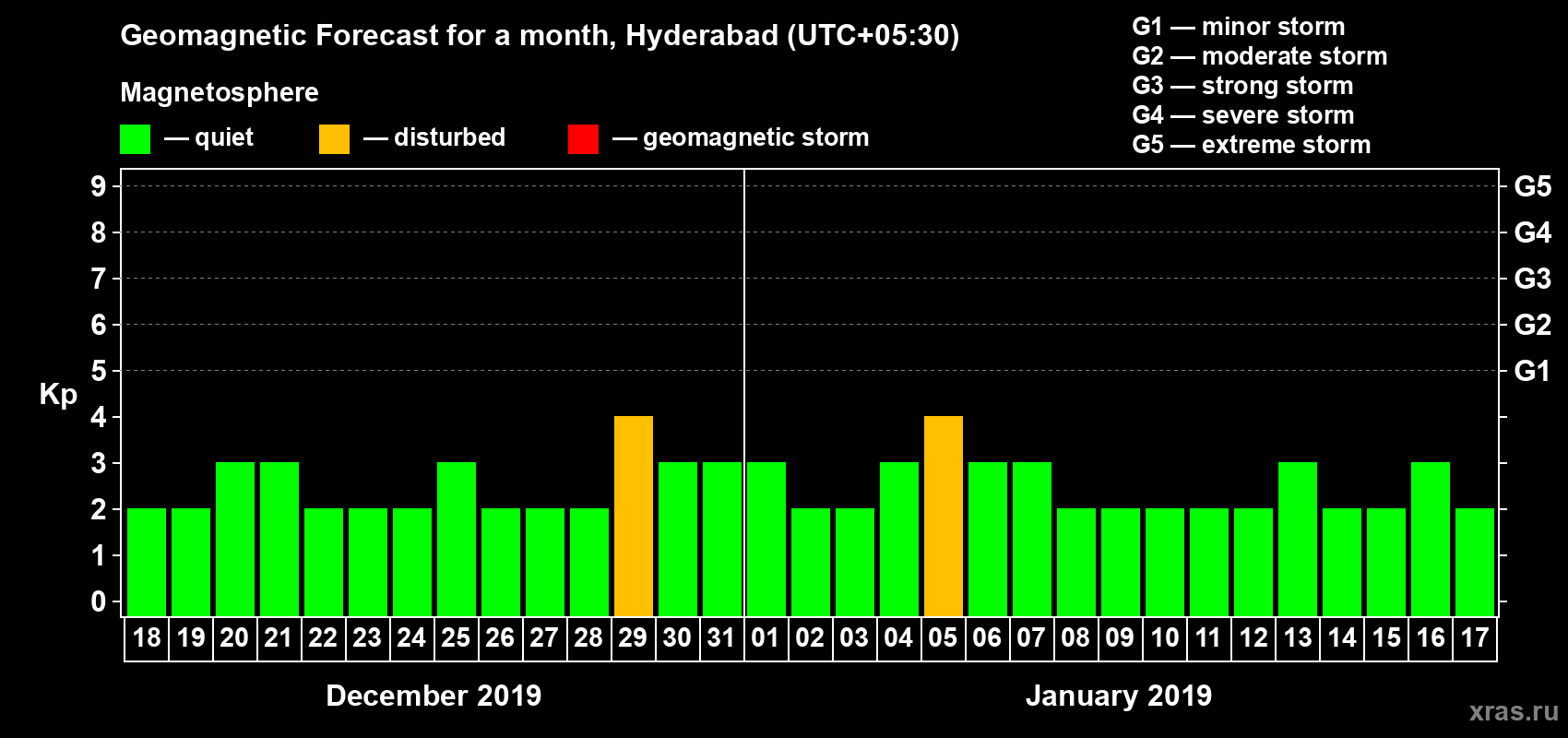Click date label 24 on the axis

pos(411,637)
